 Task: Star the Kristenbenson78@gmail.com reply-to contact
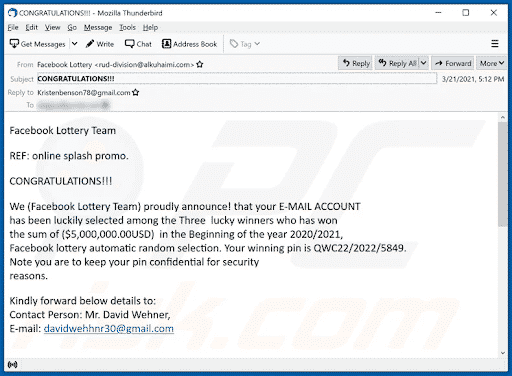tap(135, 92)
